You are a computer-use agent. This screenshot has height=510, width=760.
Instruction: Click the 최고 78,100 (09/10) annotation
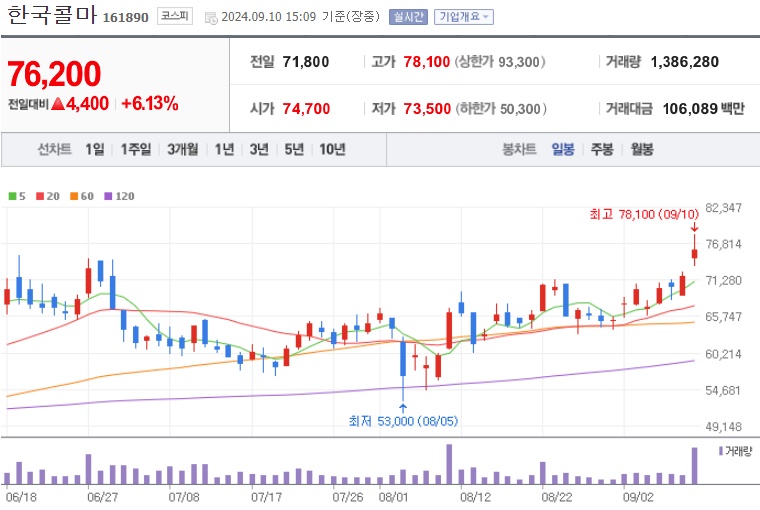point(644,214)
